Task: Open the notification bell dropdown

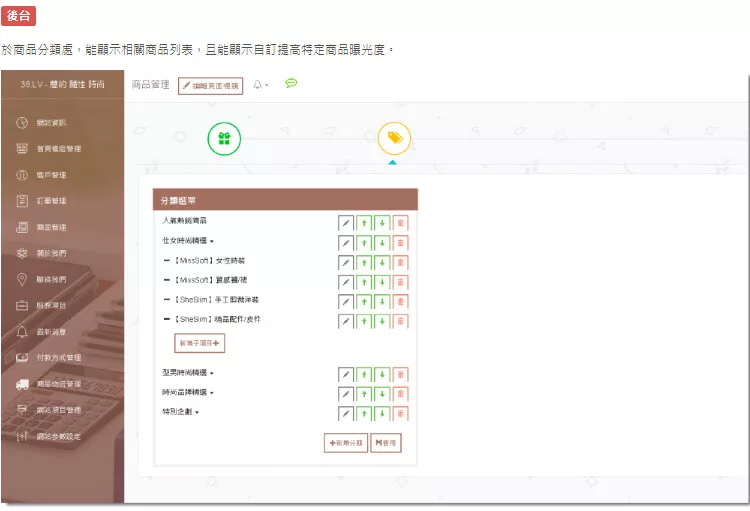Action: click(260, 86)
